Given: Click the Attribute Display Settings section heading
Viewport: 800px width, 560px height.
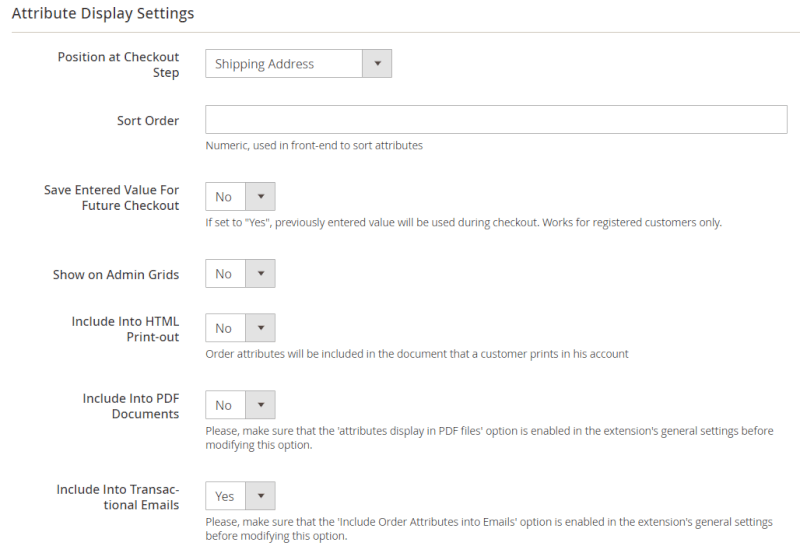Looking at the screenshot, I should (x=103, y=14).
